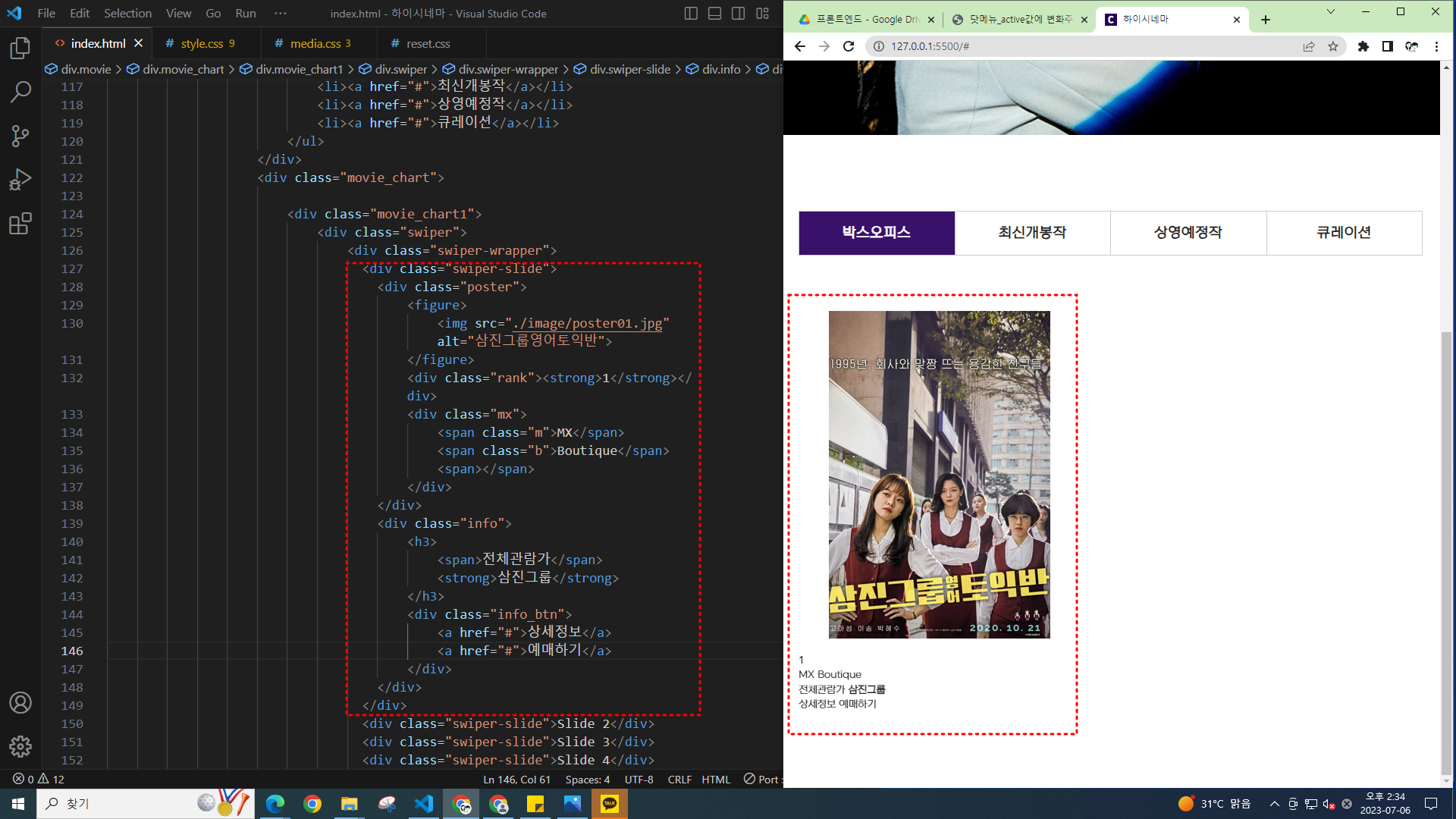
Task: Toggle the primary side bar layout icon
Action: pos(691,14)
